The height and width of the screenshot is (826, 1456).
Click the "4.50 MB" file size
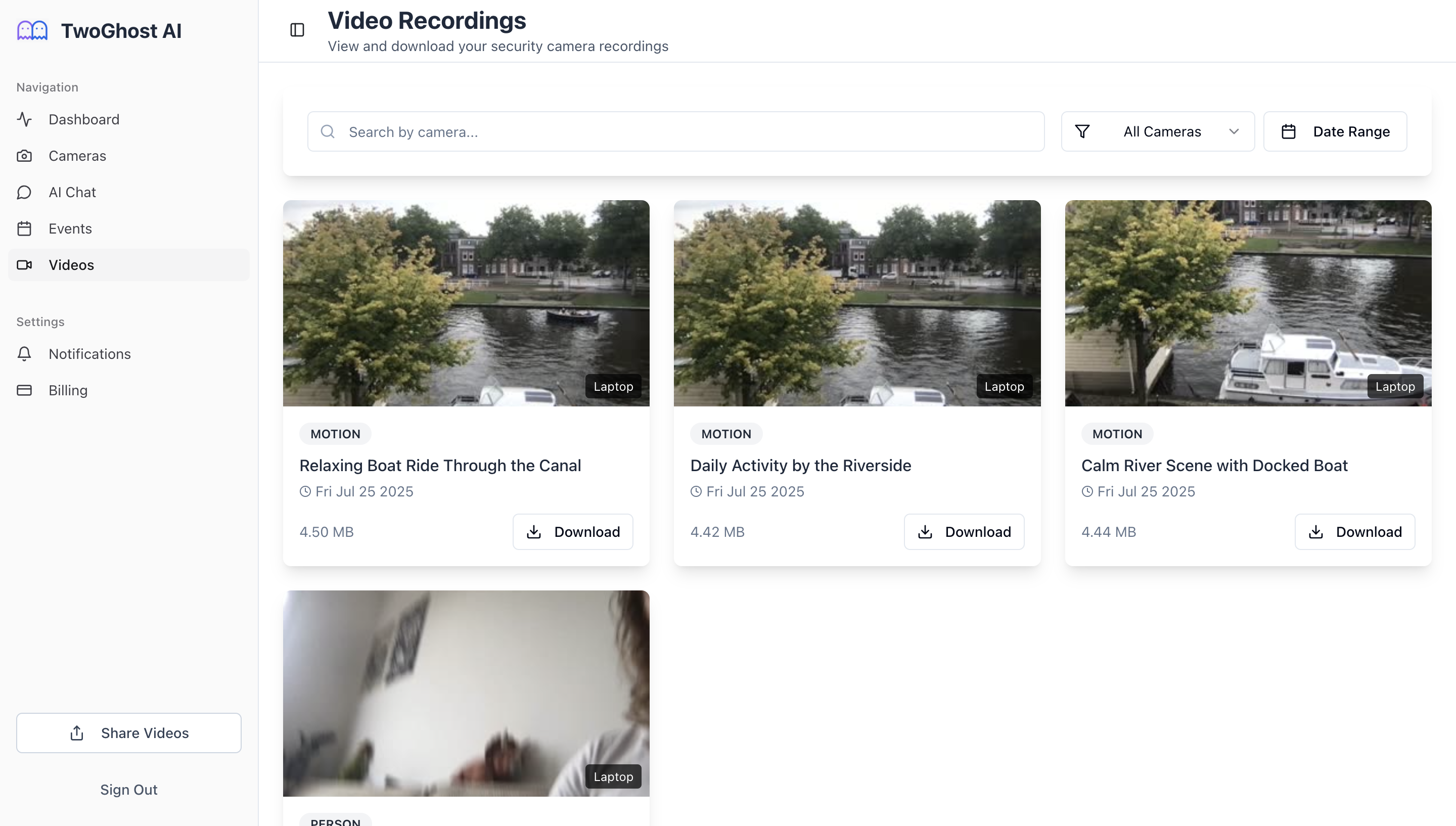327,532
